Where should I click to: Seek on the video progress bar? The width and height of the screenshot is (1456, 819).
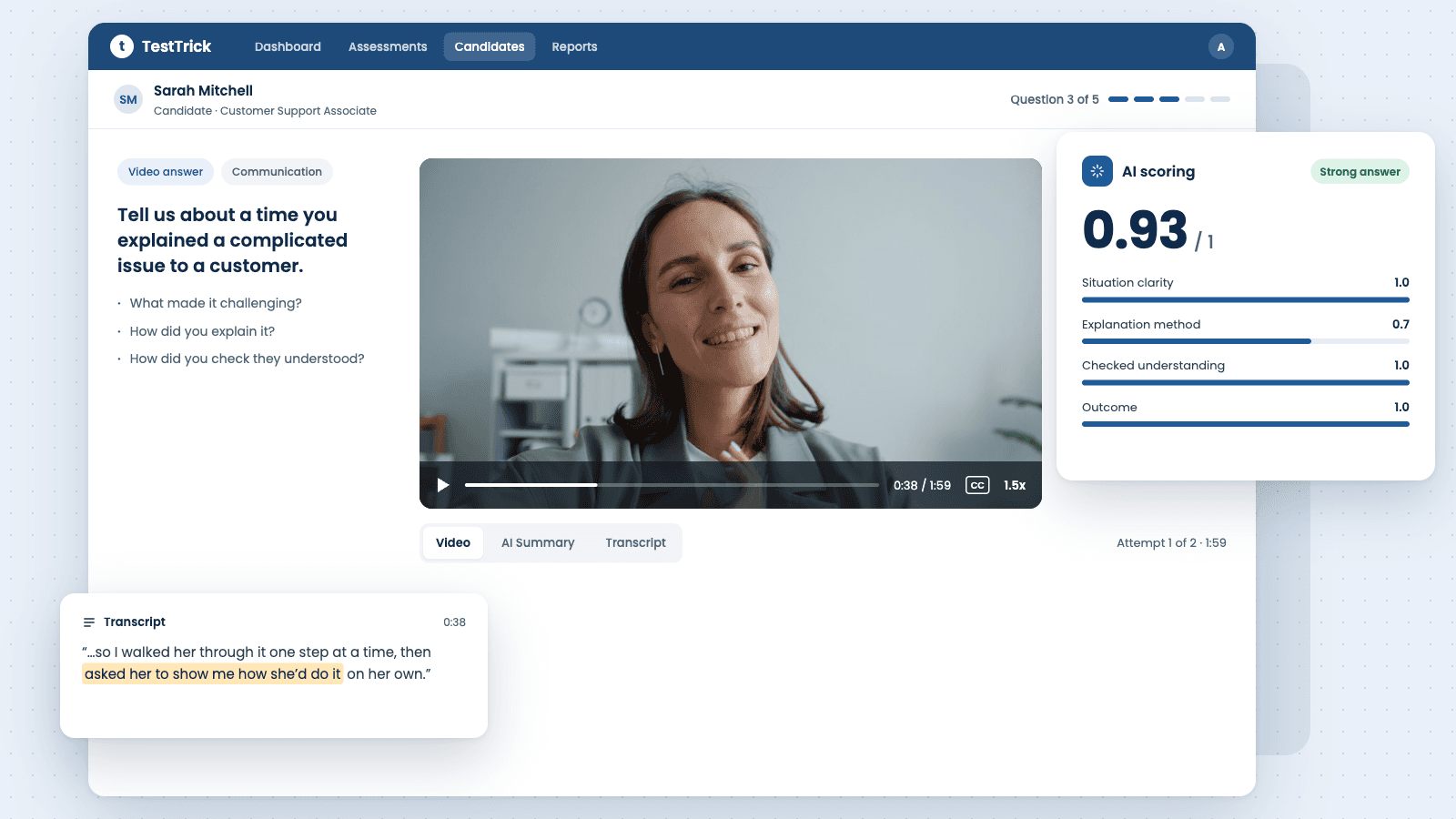[672, 485]
